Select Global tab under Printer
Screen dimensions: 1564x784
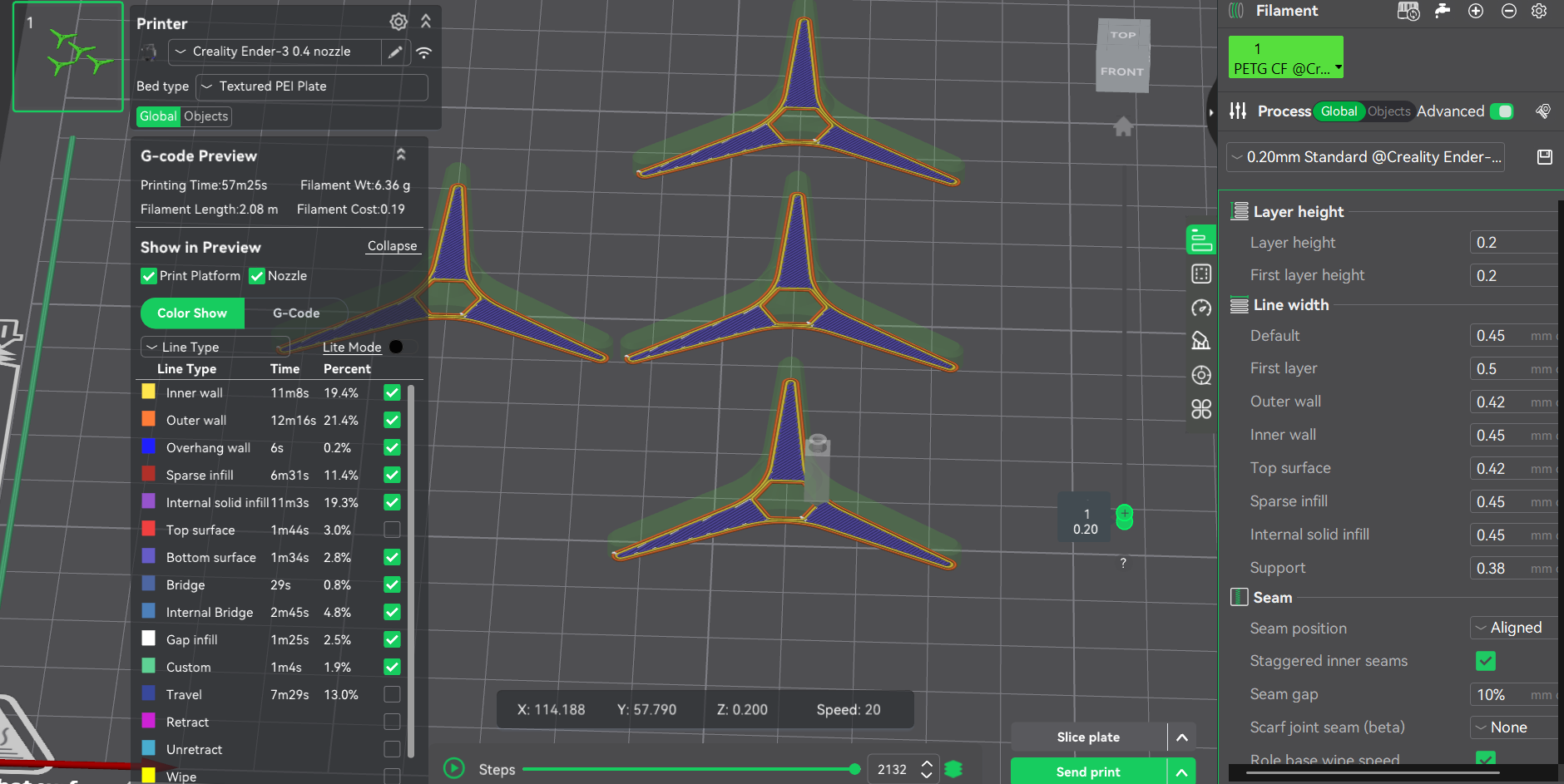[158, 116]
